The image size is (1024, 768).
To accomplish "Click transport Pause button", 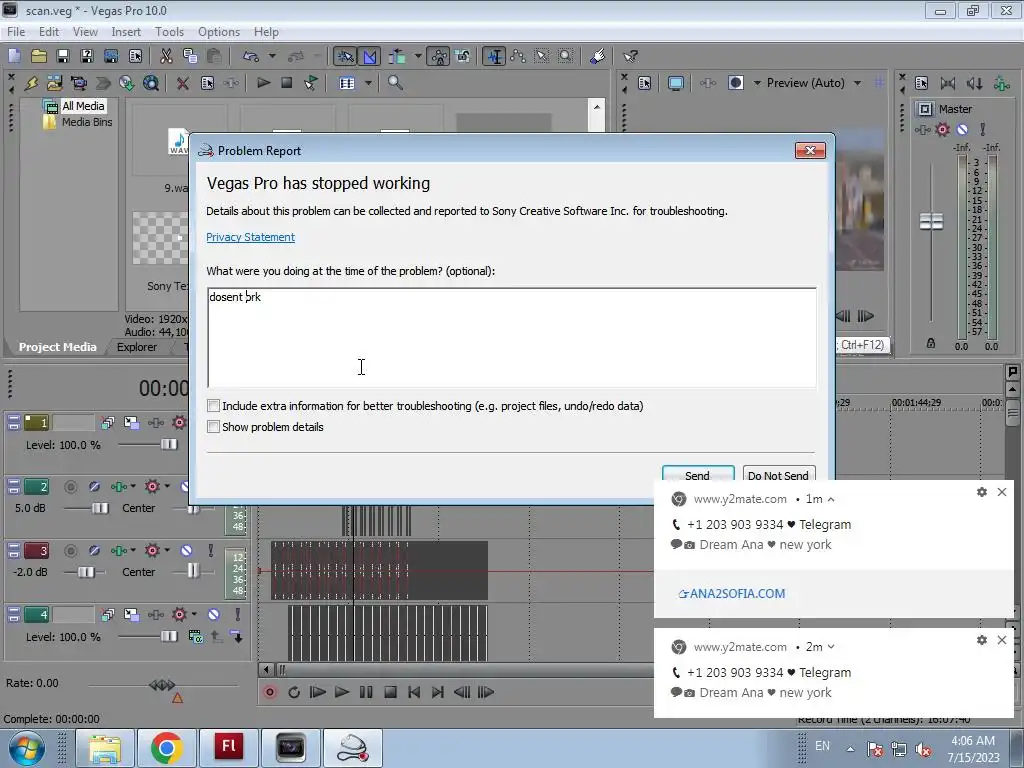I will [x=366, y=692].
